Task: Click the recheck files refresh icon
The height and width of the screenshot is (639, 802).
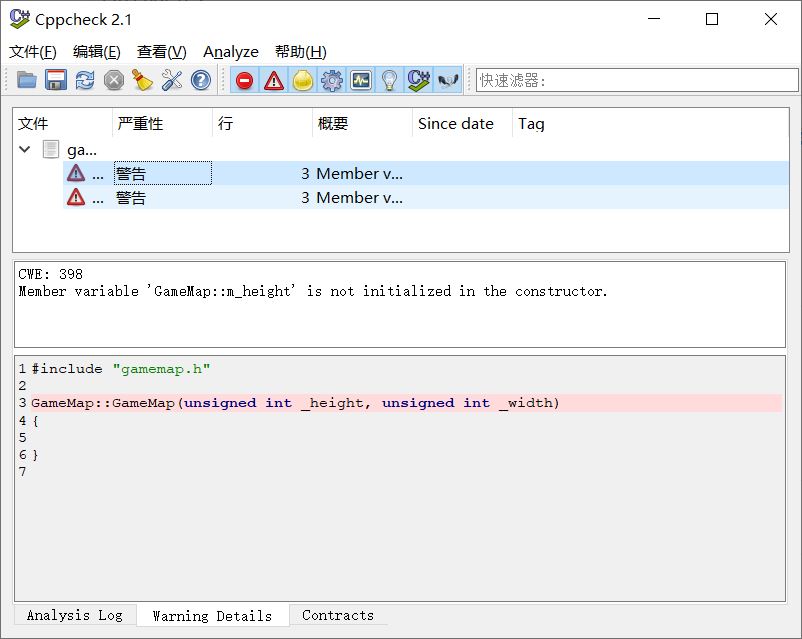Action: click(85, 80)
